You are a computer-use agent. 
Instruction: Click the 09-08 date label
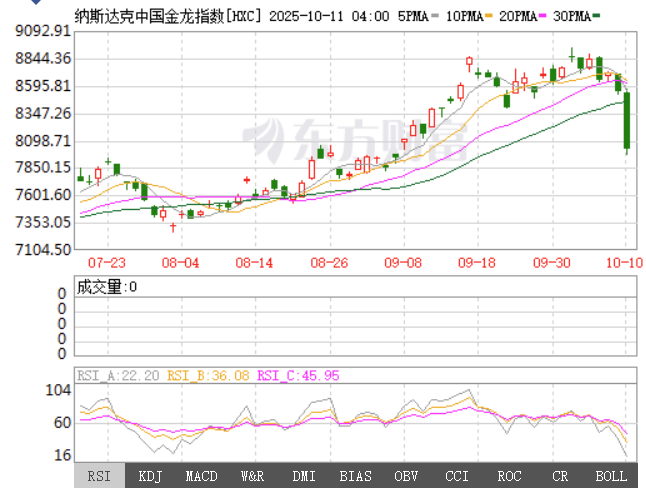pos(403,263)
